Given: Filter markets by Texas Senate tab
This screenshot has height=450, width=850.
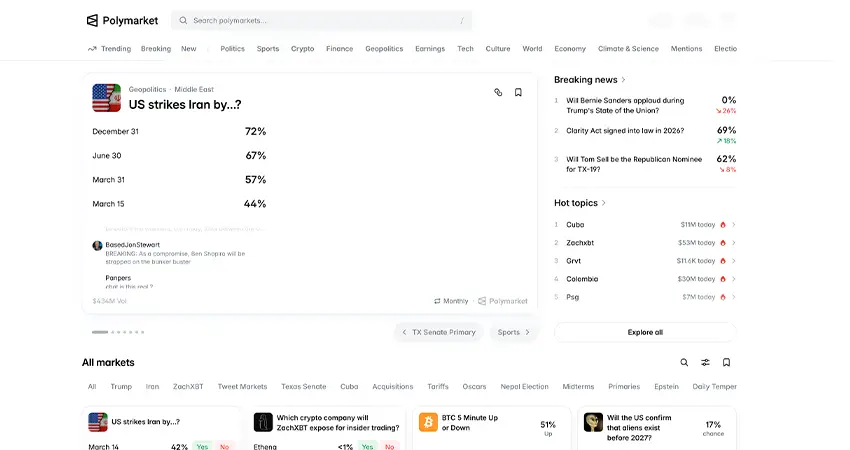Looking at the screenshot, I should point(303,386).
